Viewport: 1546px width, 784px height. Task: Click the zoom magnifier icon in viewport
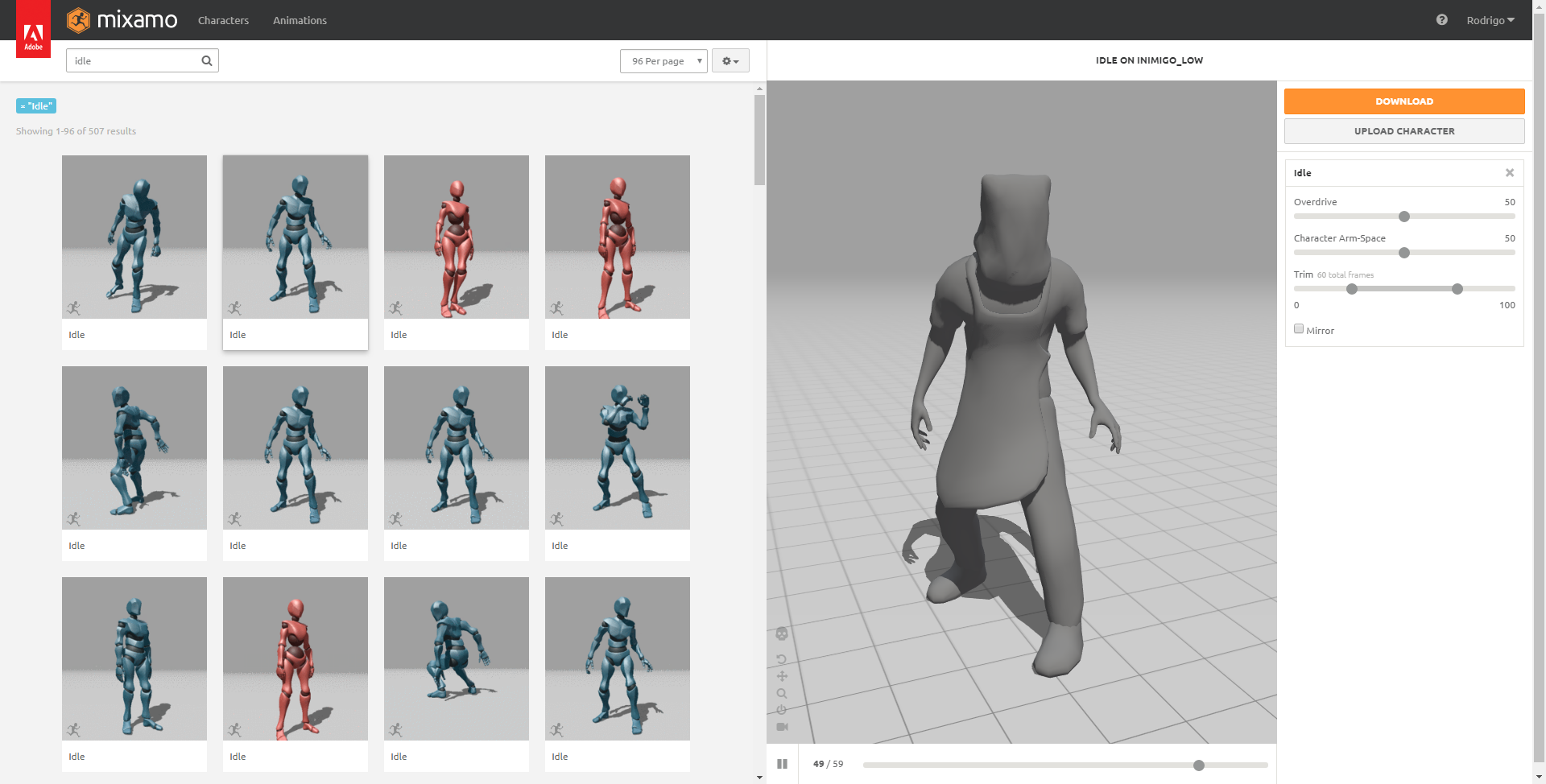pyautogui.click(x=782, y=693)
